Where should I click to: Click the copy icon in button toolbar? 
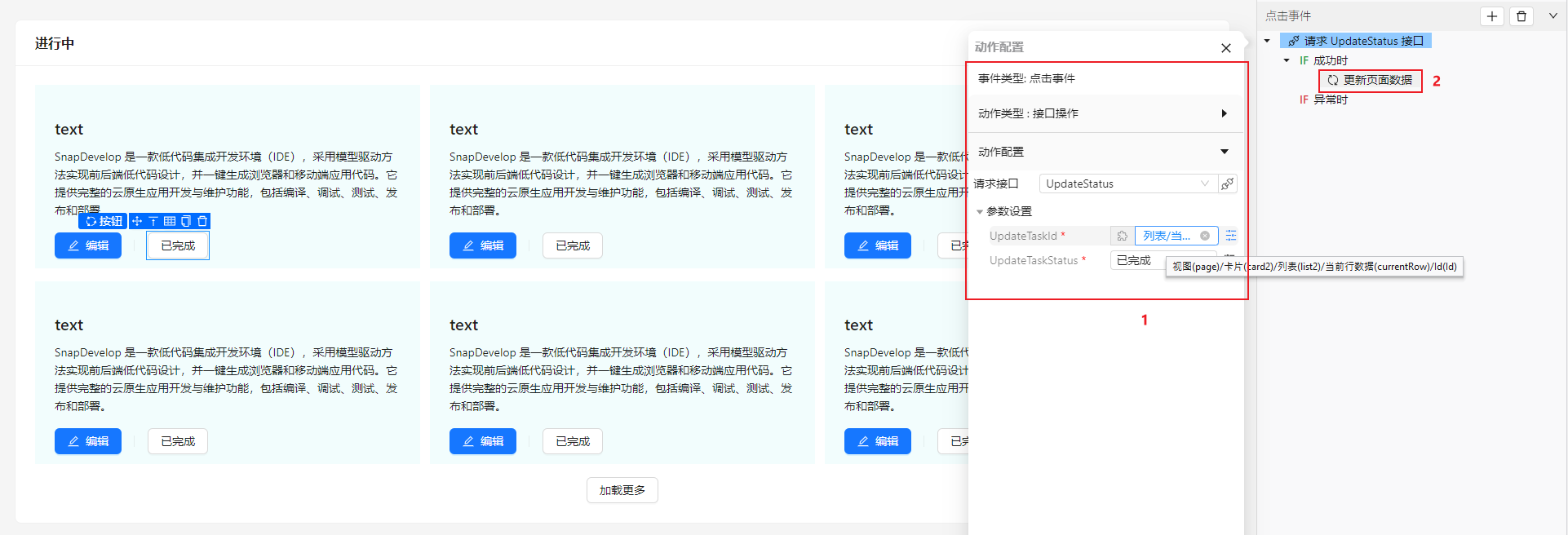186,221
